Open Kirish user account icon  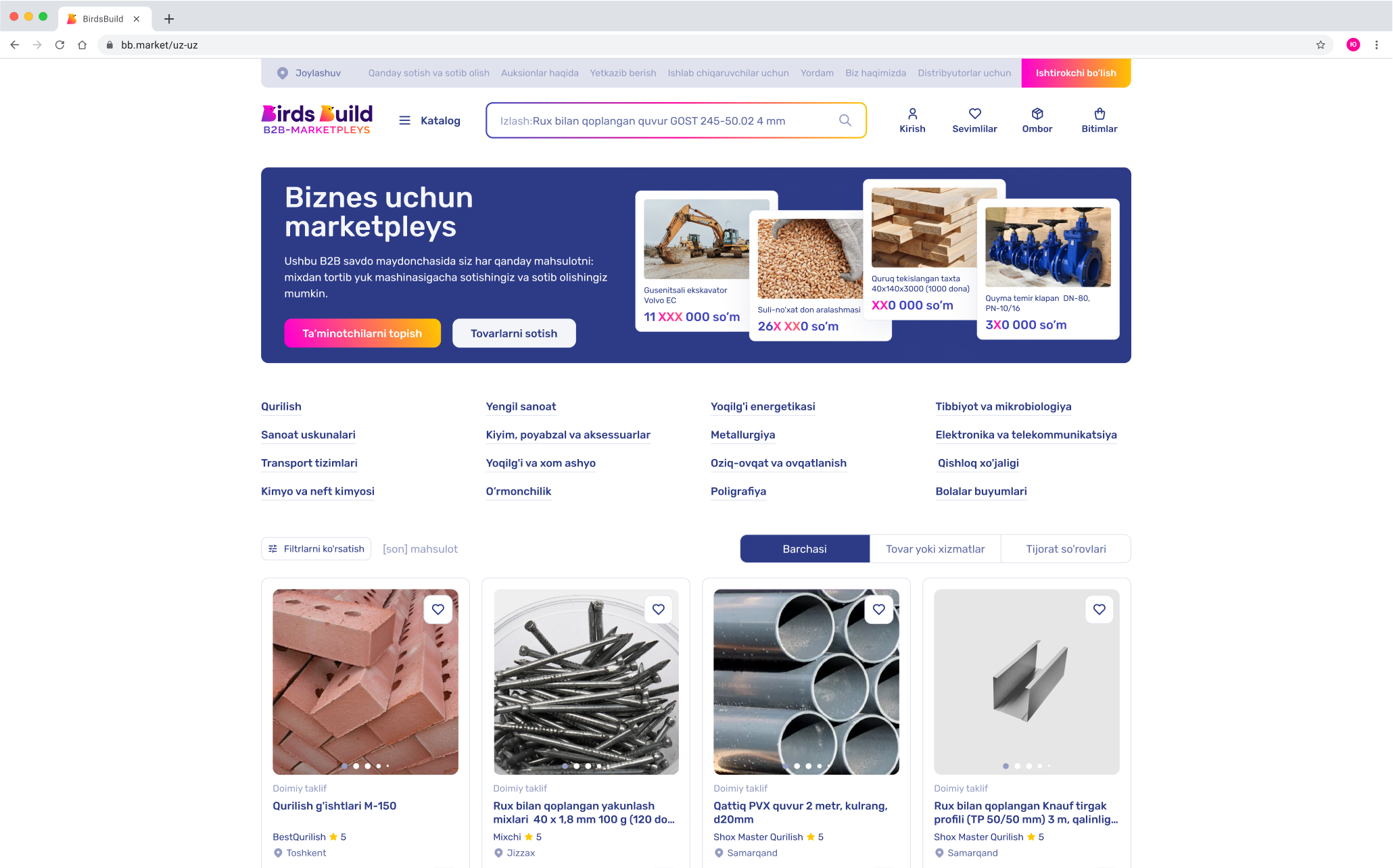point(912,114)
